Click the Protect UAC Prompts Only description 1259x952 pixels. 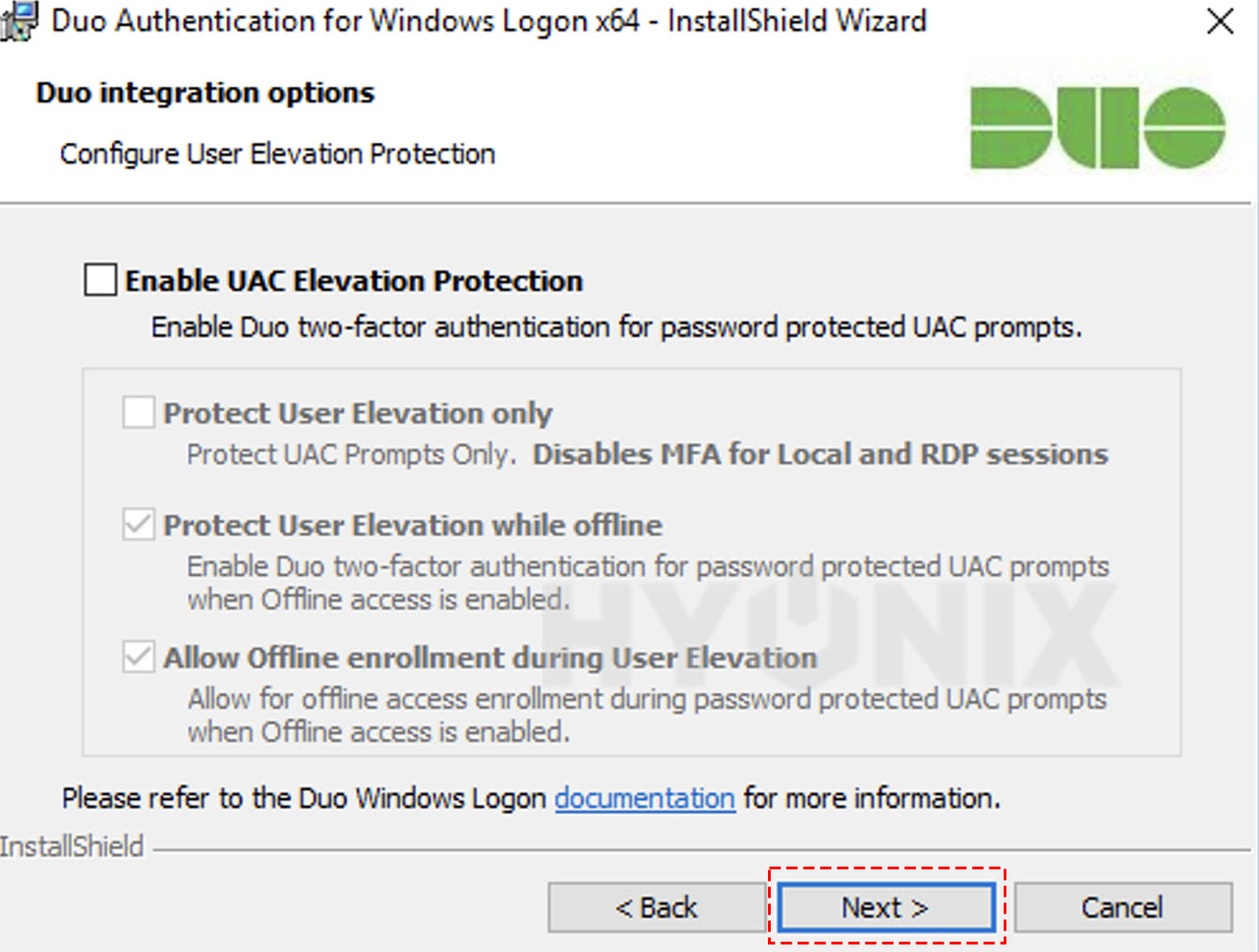[350, 454]
